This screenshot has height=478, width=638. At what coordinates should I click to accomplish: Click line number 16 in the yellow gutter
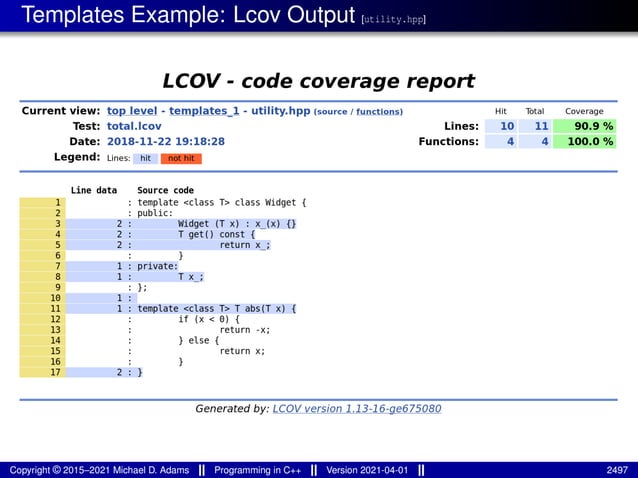point(55,361)
